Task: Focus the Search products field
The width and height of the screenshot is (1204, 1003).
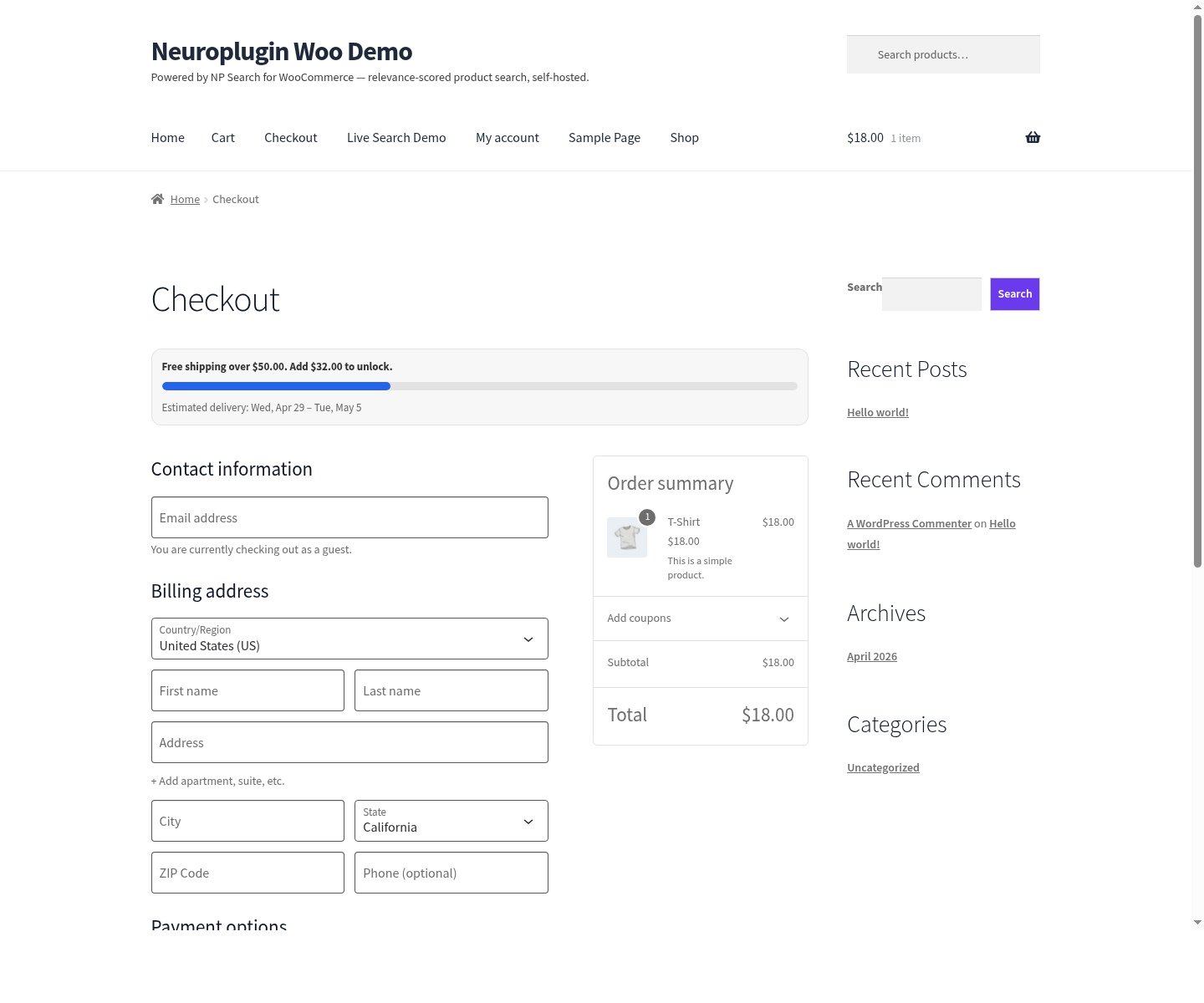Action: [x=943, y=54]
